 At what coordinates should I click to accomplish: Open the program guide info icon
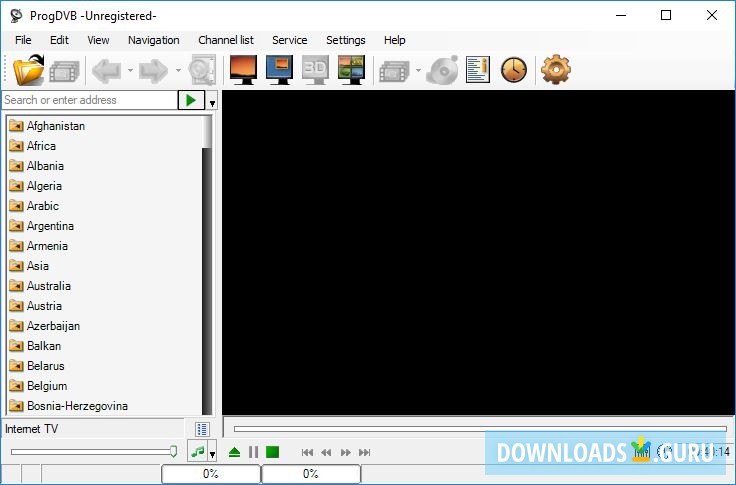(478, 70)
